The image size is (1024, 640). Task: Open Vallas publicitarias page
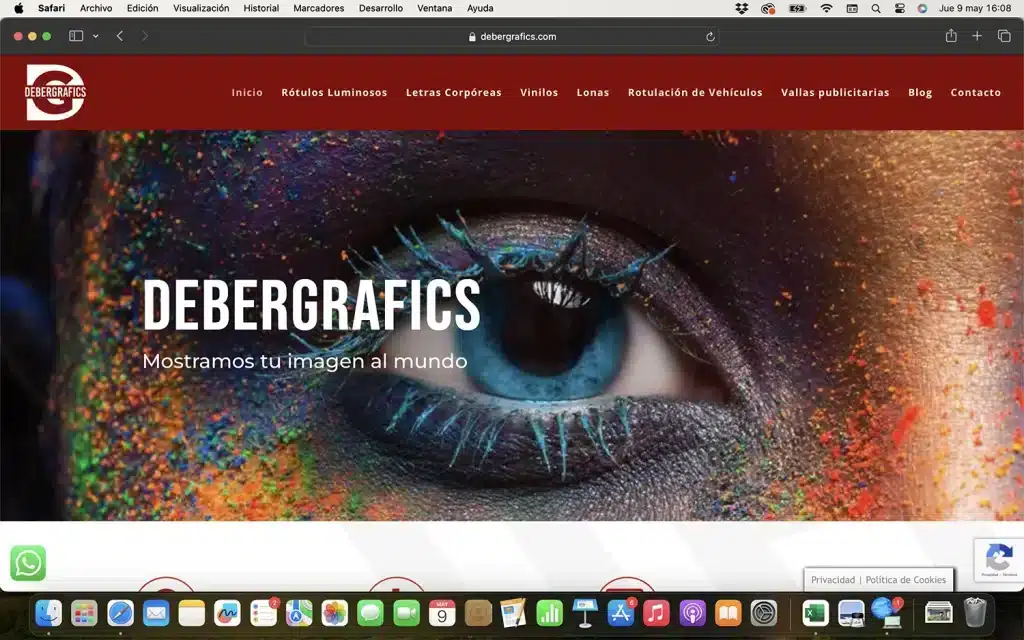tap(835, 93)
